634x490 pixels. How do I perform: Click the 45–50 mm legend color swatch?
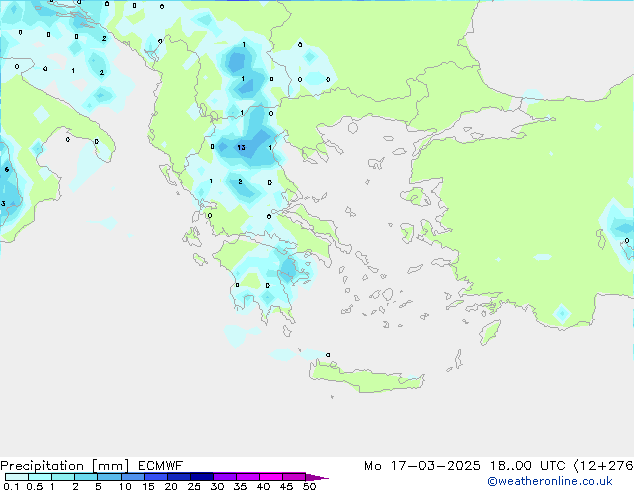(294, 477)
